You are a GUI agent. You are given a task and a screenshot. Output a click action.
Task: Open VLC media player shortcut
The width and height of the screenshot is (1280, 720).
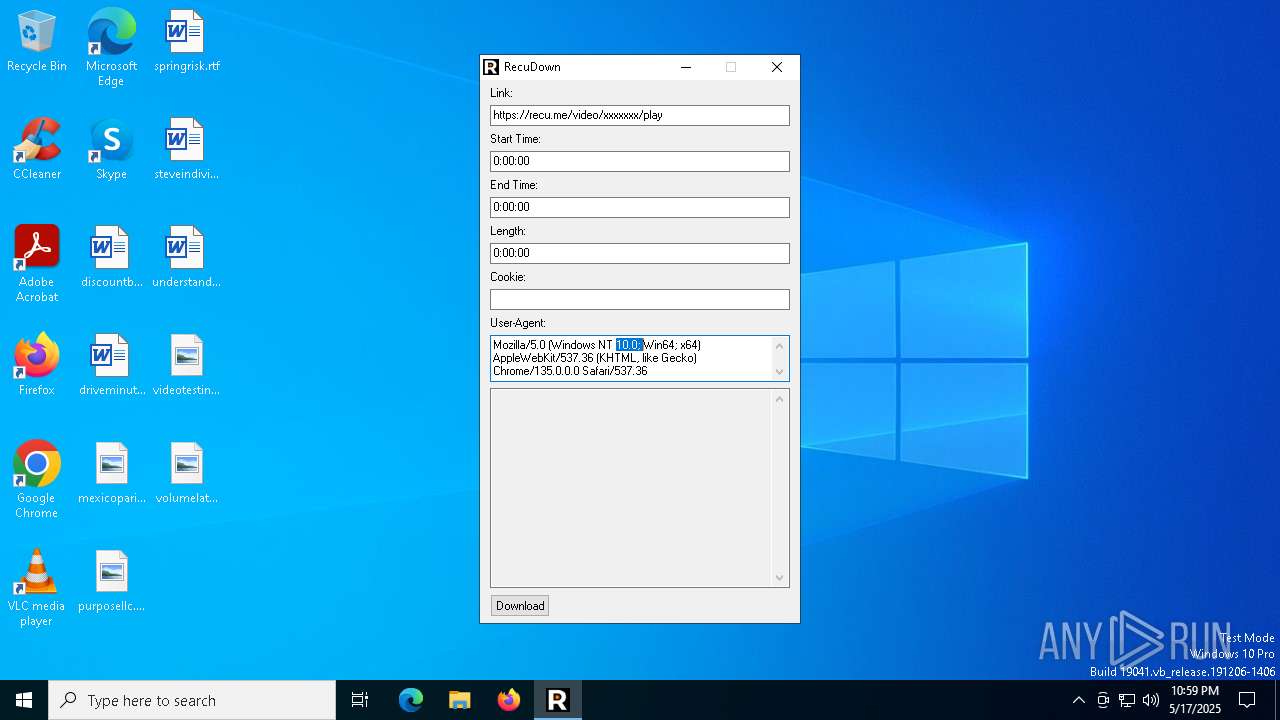37,588
